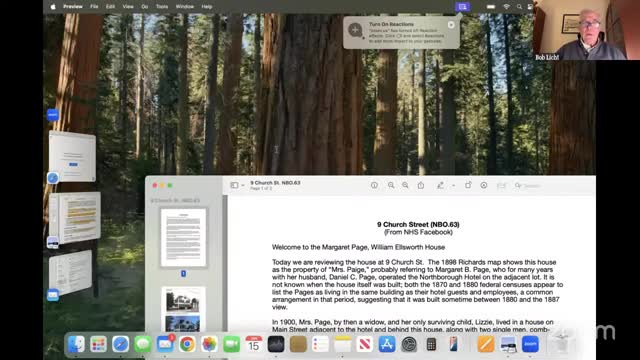This screenshot has height=360, width=640.
Task: Switch to the Mail Stage Manager window
Action: point(70,272)
